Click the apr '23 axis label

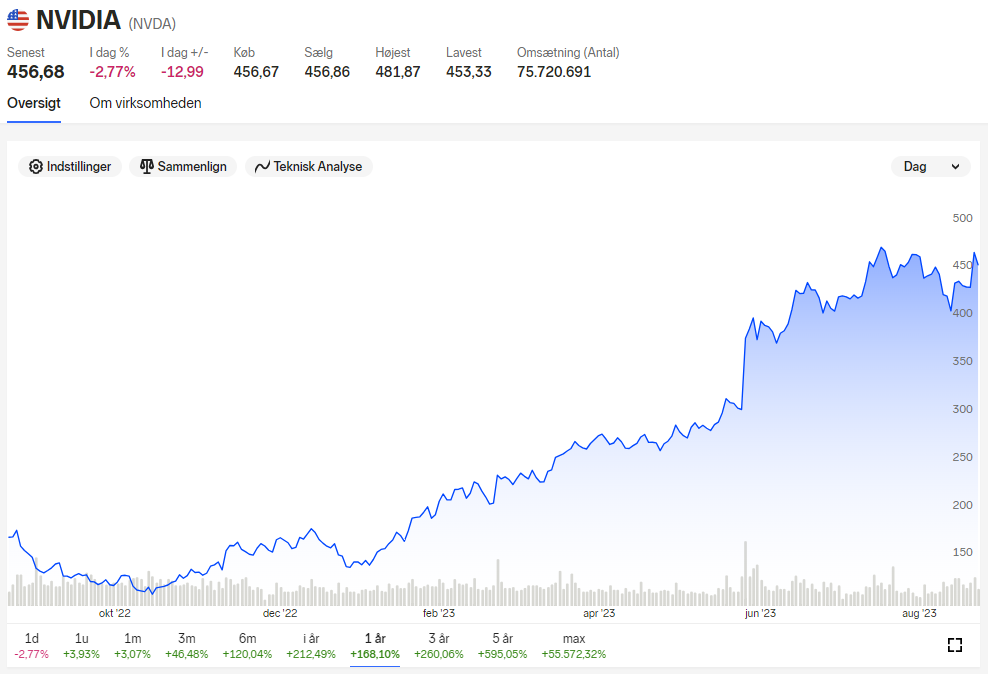point(599,613)
